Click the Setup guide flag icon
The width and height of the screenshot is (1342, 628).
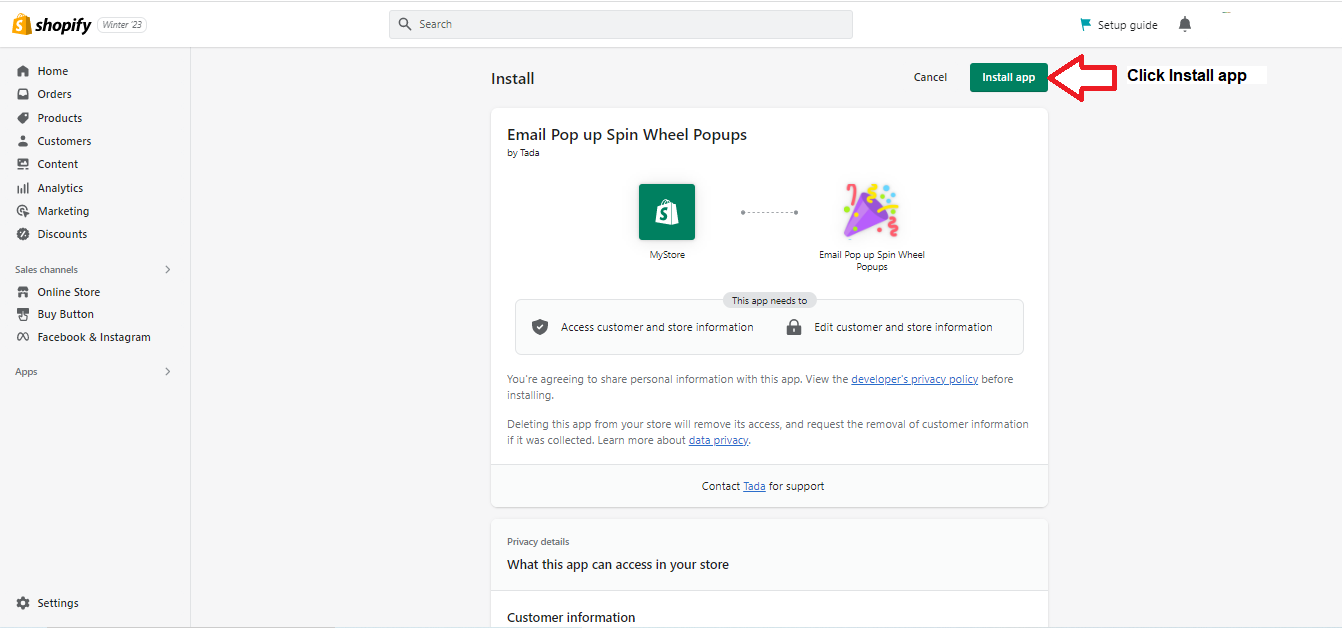[1086, 24]
